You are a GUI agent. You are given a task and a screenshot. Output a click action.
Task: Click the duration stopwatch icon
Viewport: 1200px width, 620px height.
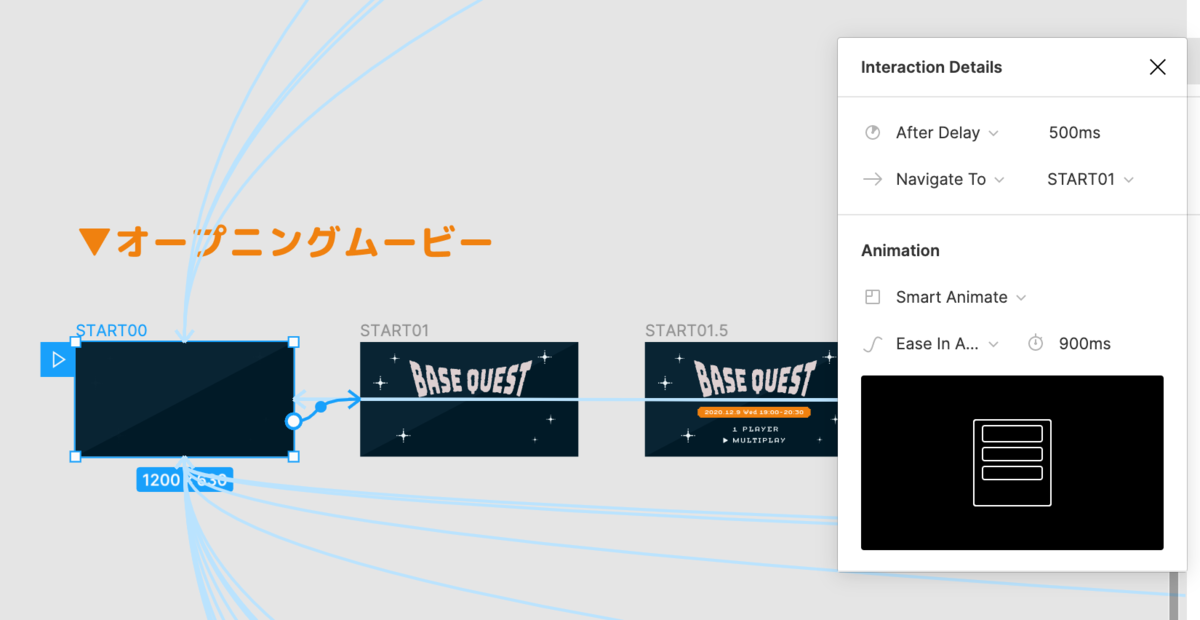pyautogui.click(x=1035, y=343)
